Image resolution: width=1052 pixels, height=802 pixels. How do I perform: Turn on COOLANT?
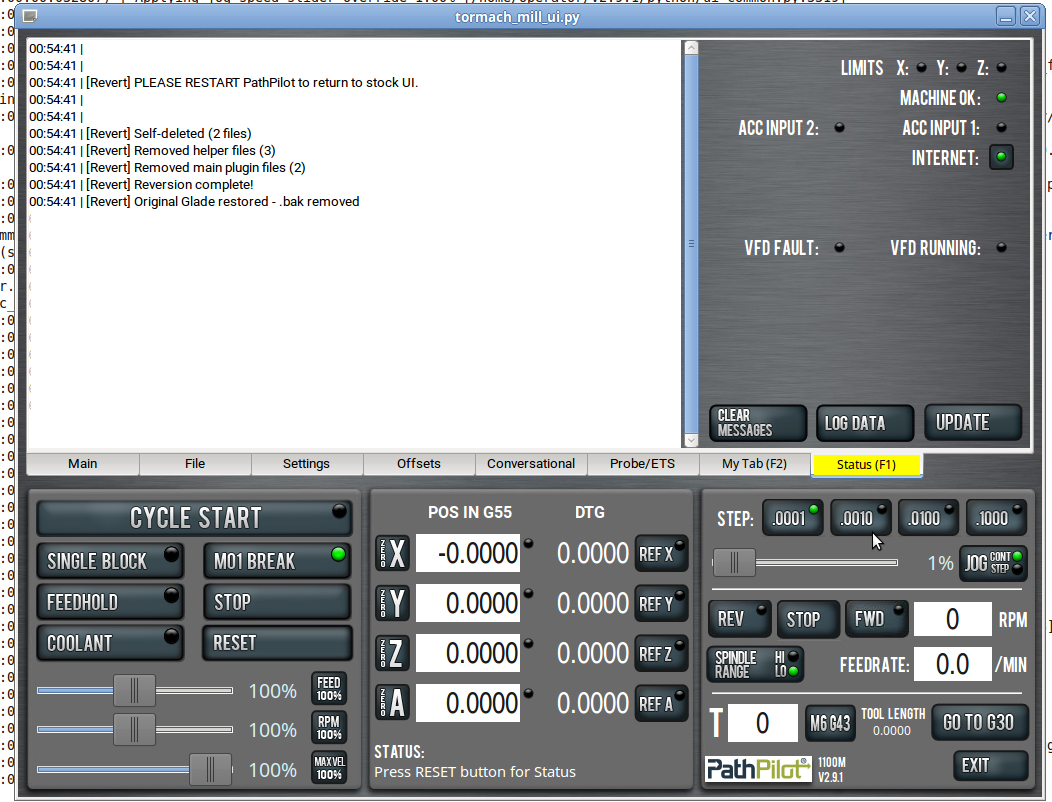point(110,643)
